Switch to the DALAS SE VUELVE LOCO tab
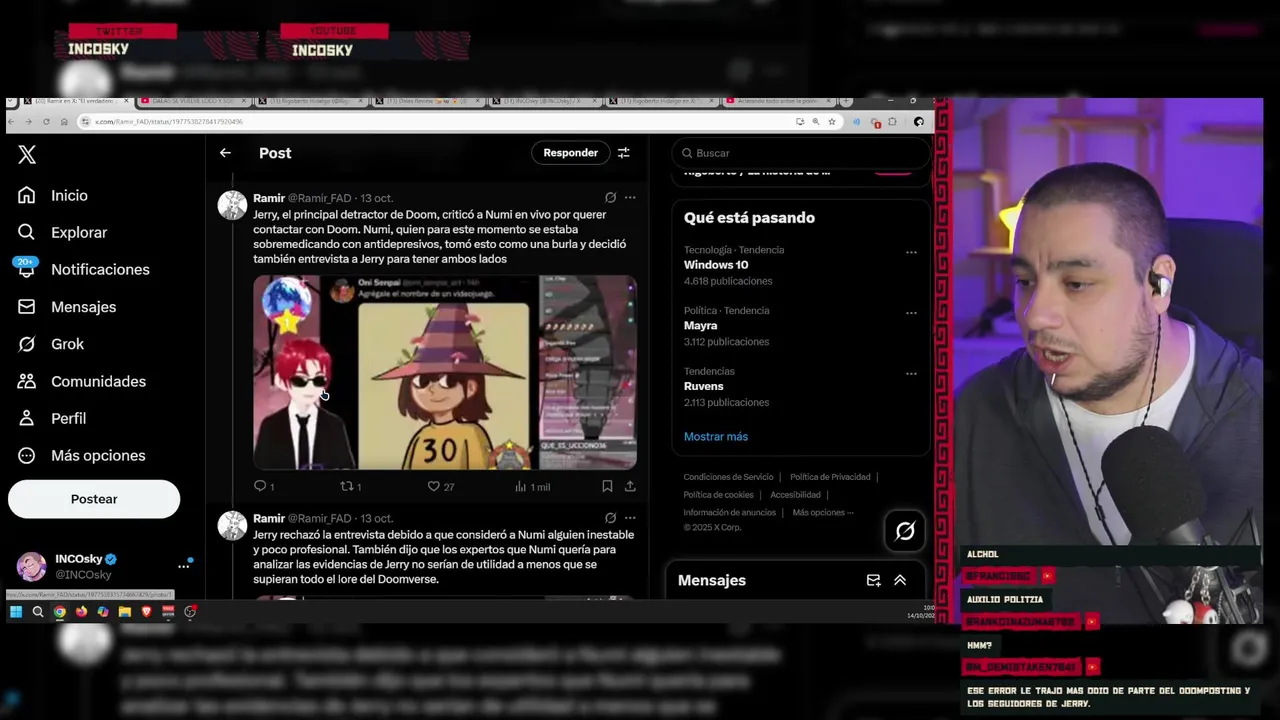This screenshot has width=1280, height=720. (x=192, y=101)
